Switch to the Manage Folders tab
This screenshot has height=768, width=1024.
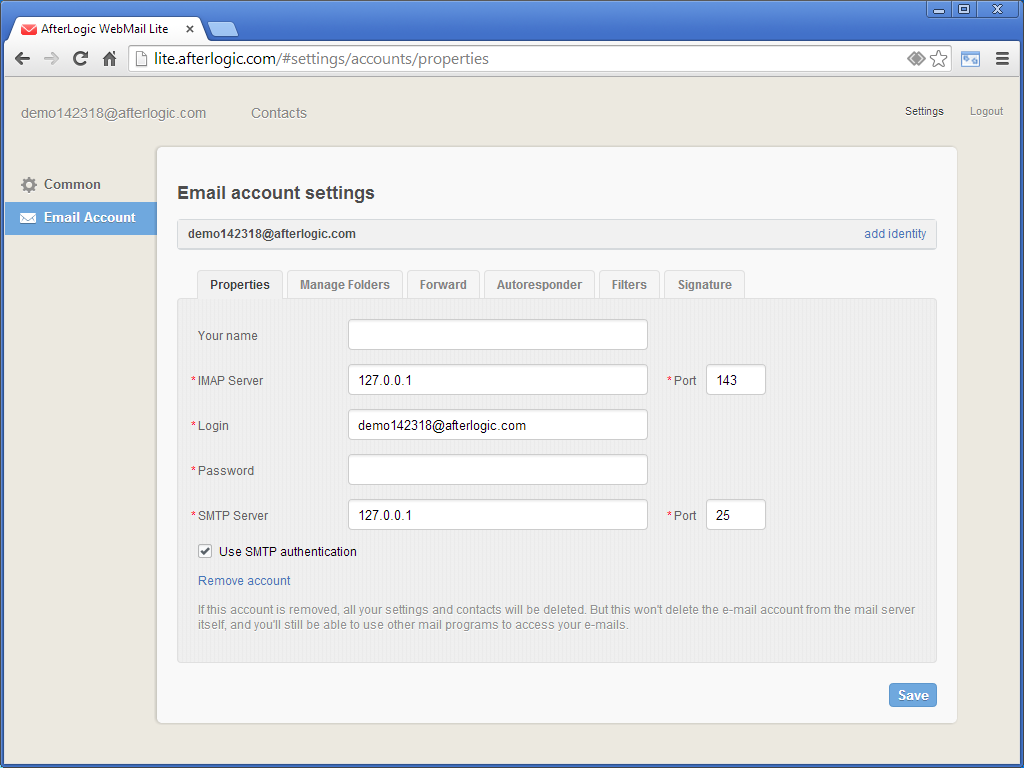pyautogui.click(x=345, y=285)
